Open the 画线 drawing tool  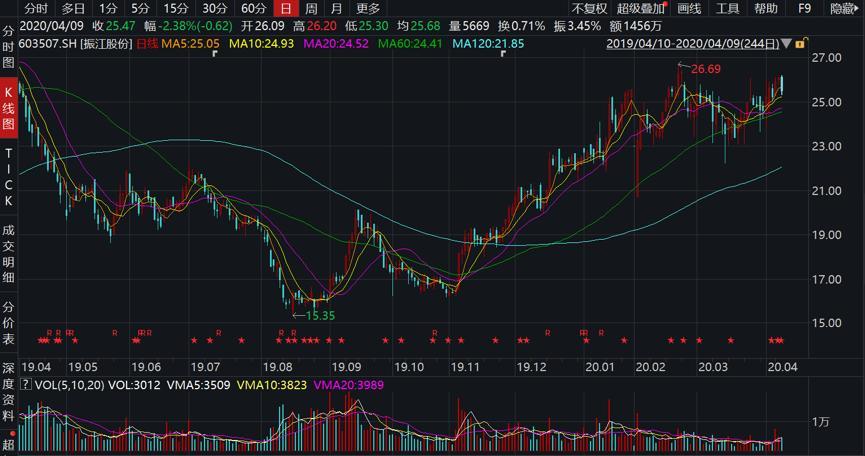click(689, 8)
